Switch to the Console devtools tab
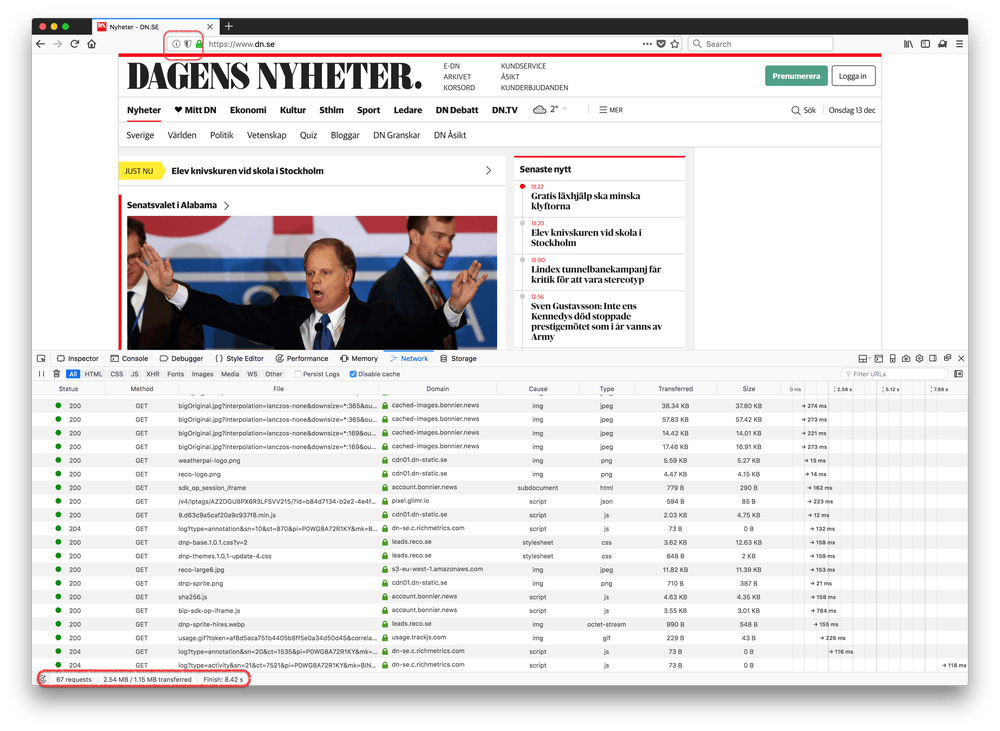 coord(129,358)
